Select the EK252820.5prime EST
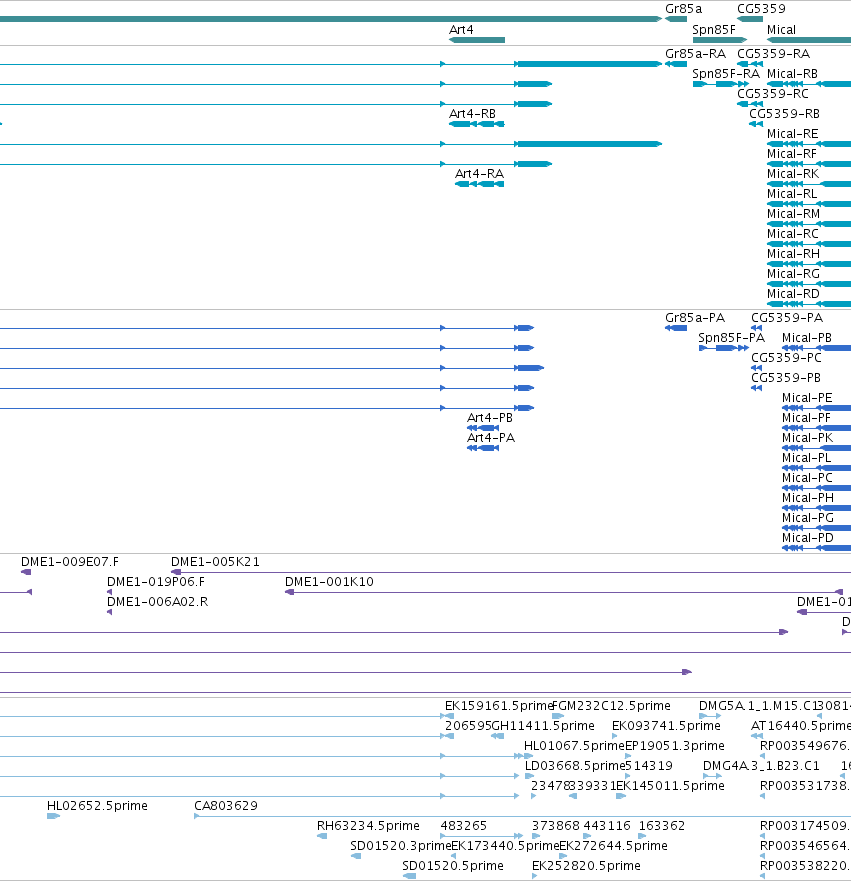This screenshot has width=851, height=881. [x=535, y=876]
